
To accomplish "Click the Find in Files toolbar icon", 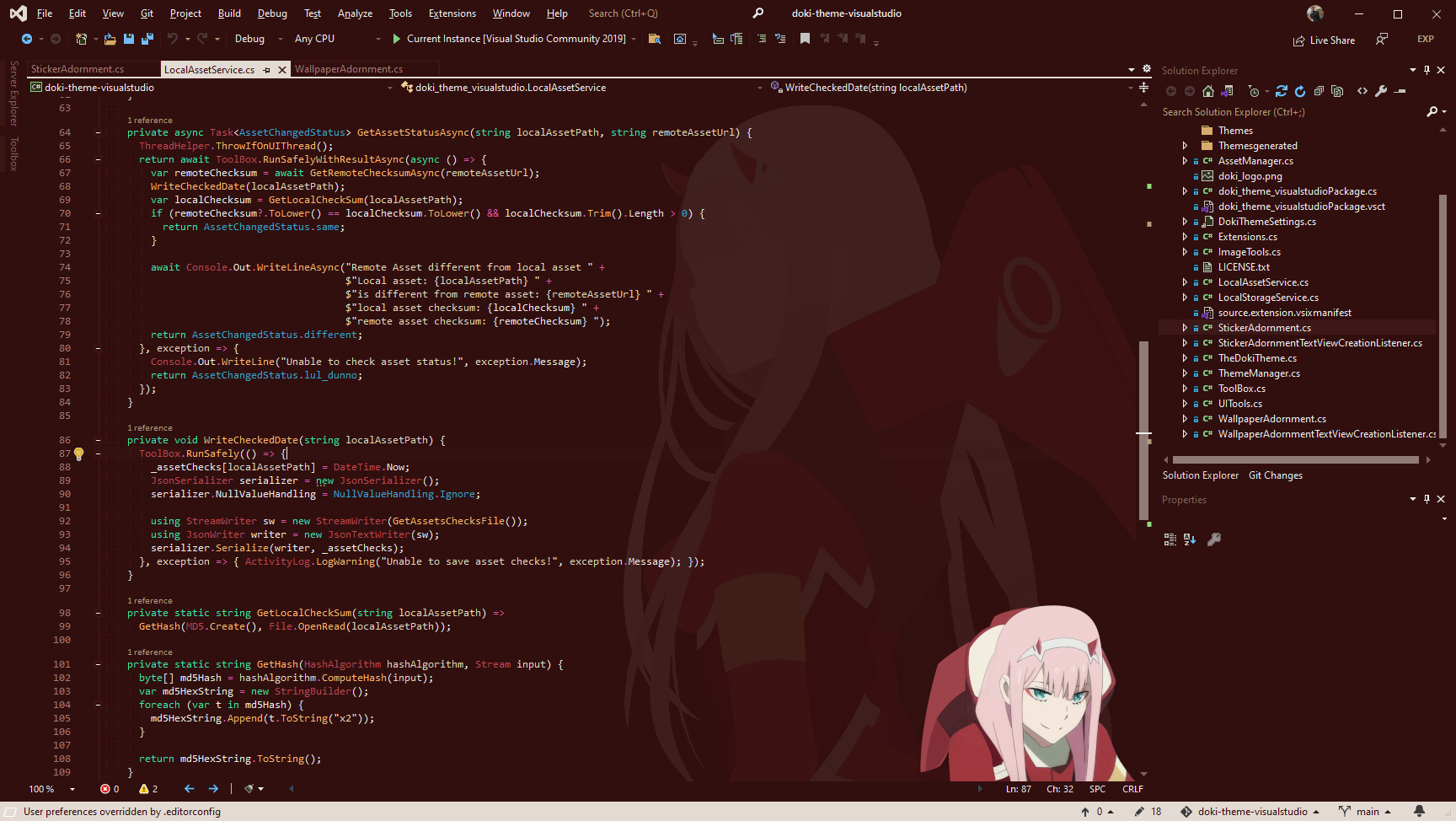I will [x=655, y=39].
